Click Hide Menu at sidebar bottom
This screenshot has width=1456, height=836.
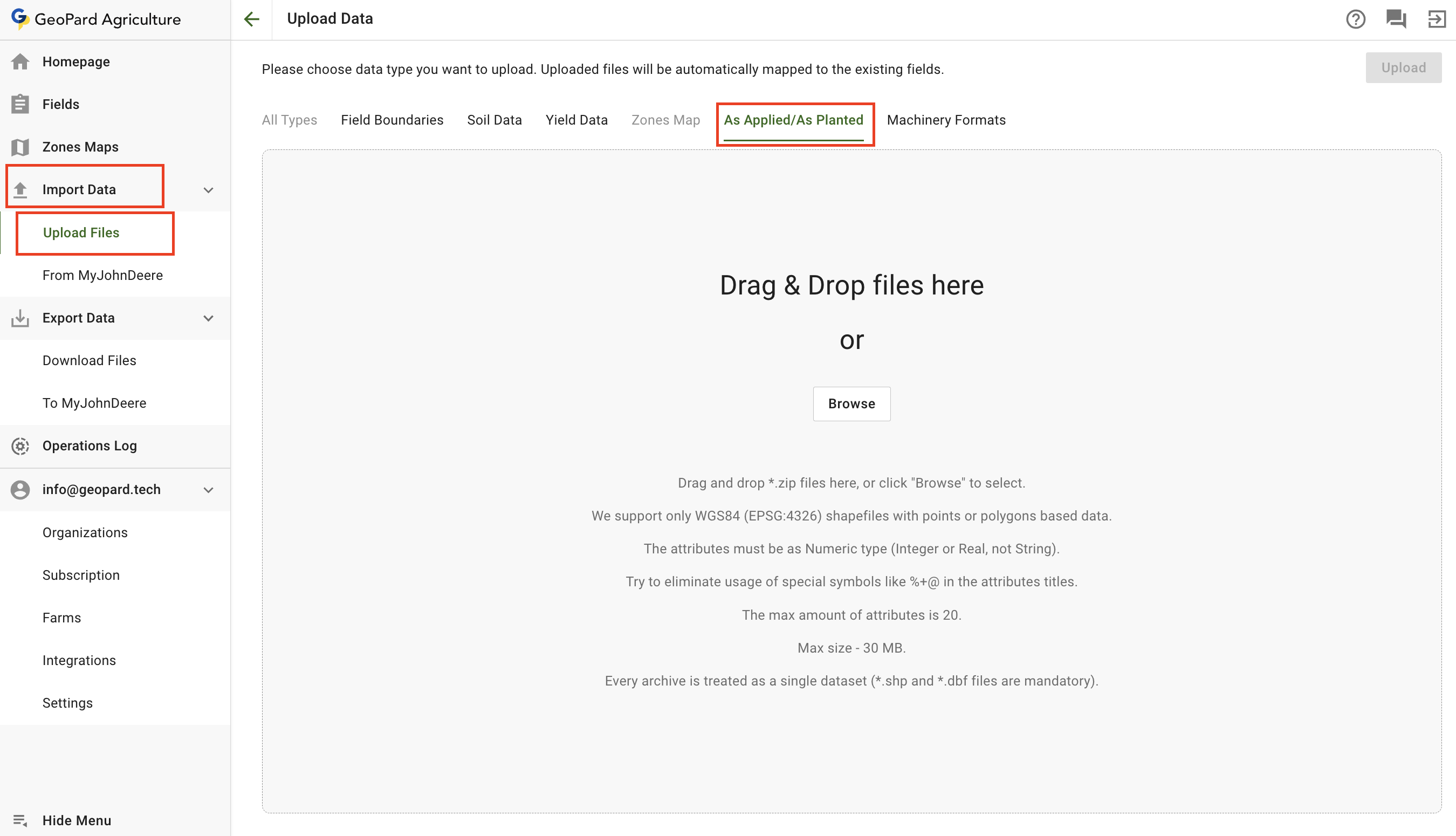[77, 820]
